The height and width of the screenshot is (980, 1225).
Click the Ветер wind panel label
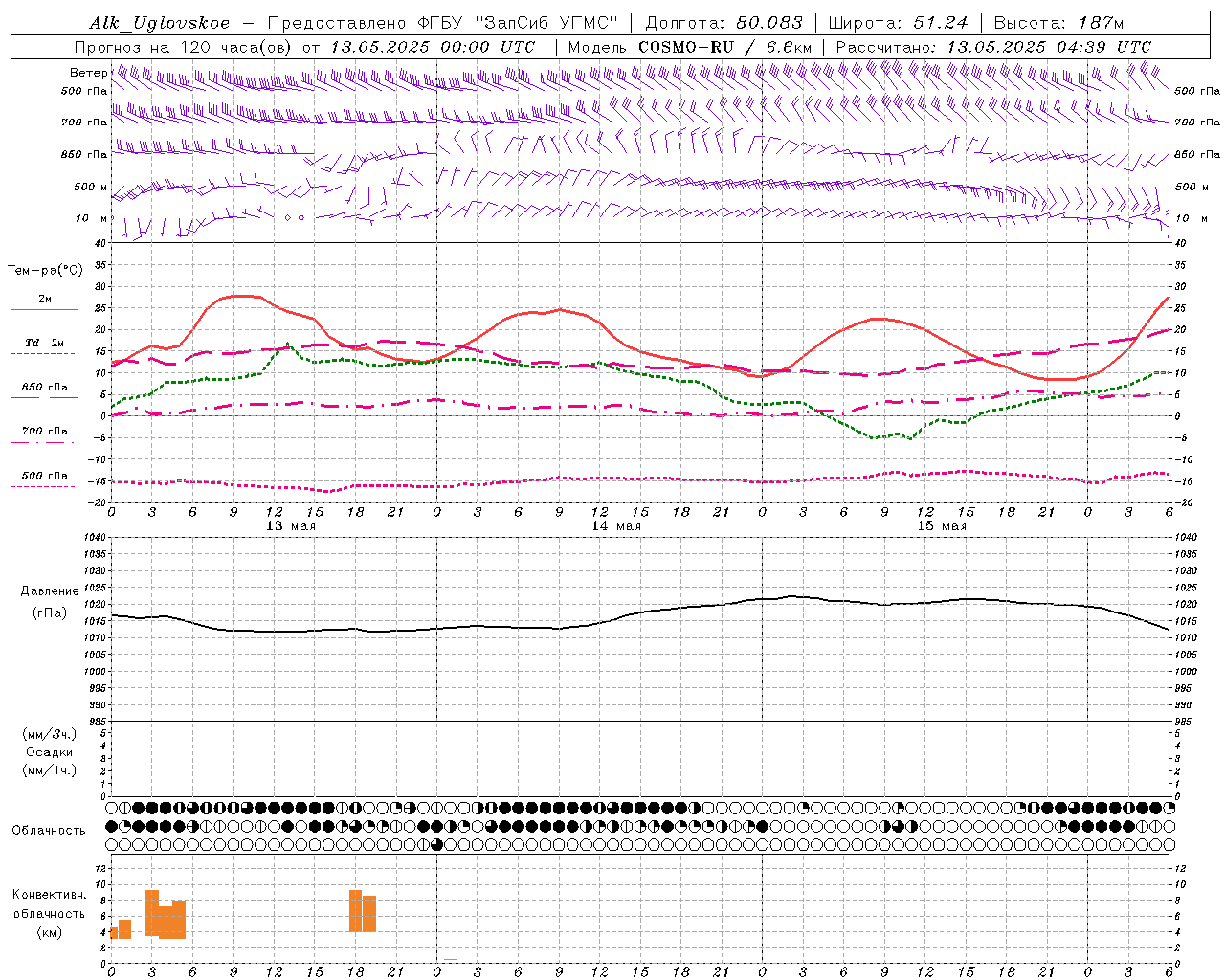tap(88, 73)
